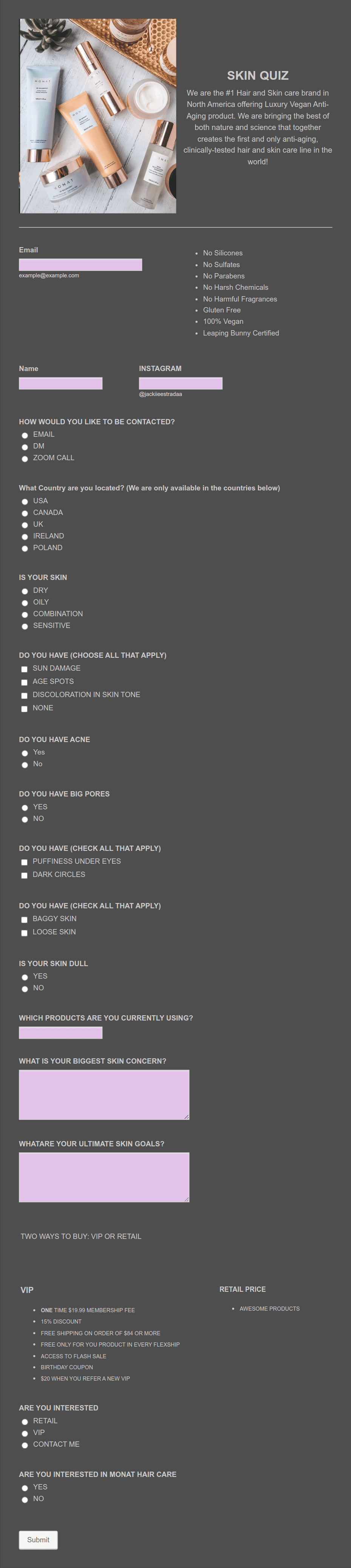Click the Name text field

point(61,383)
